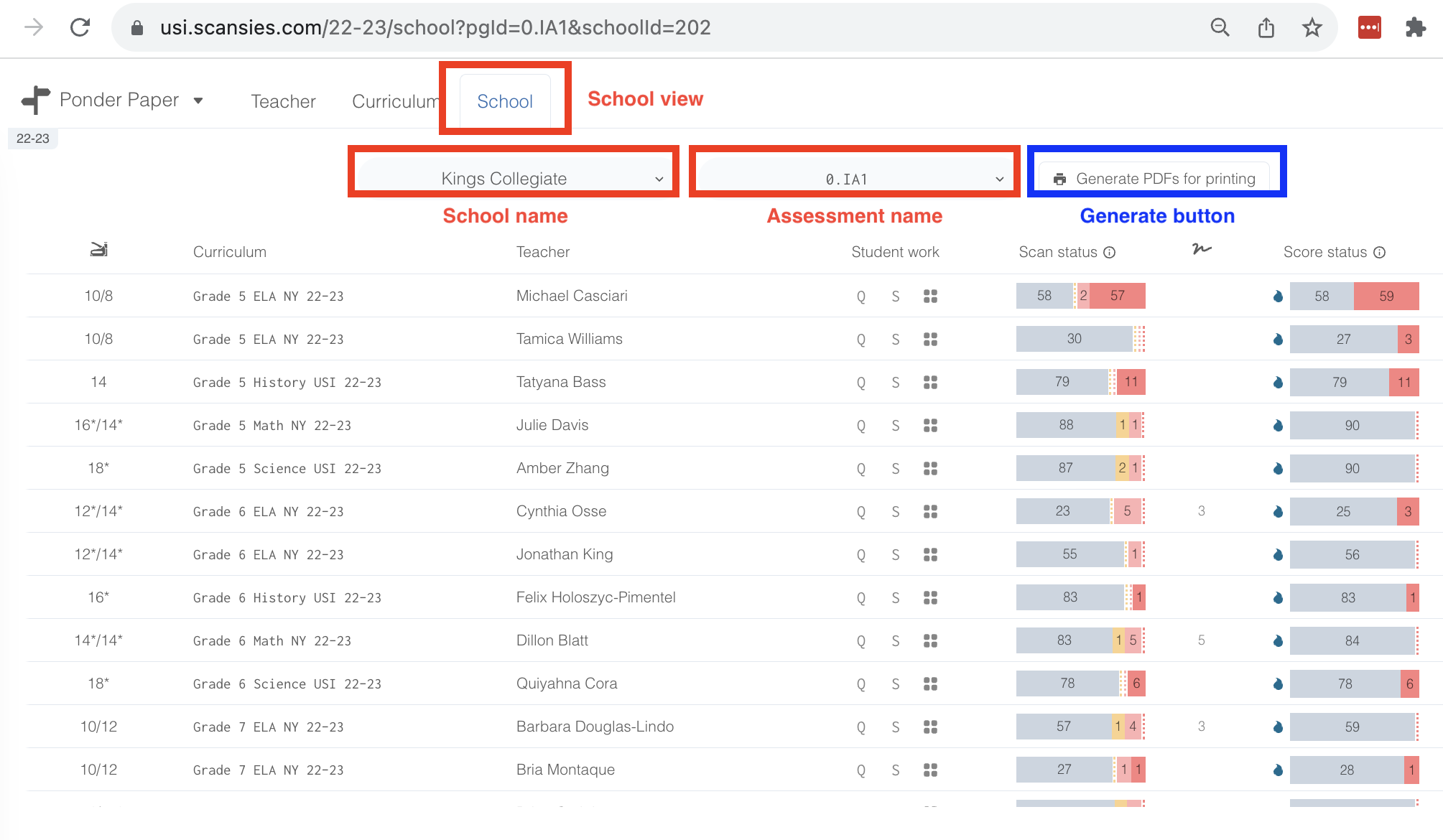Open the red extension icon in the toolbar
The image size is (1443, 840).
click(x=1369, y=27)
